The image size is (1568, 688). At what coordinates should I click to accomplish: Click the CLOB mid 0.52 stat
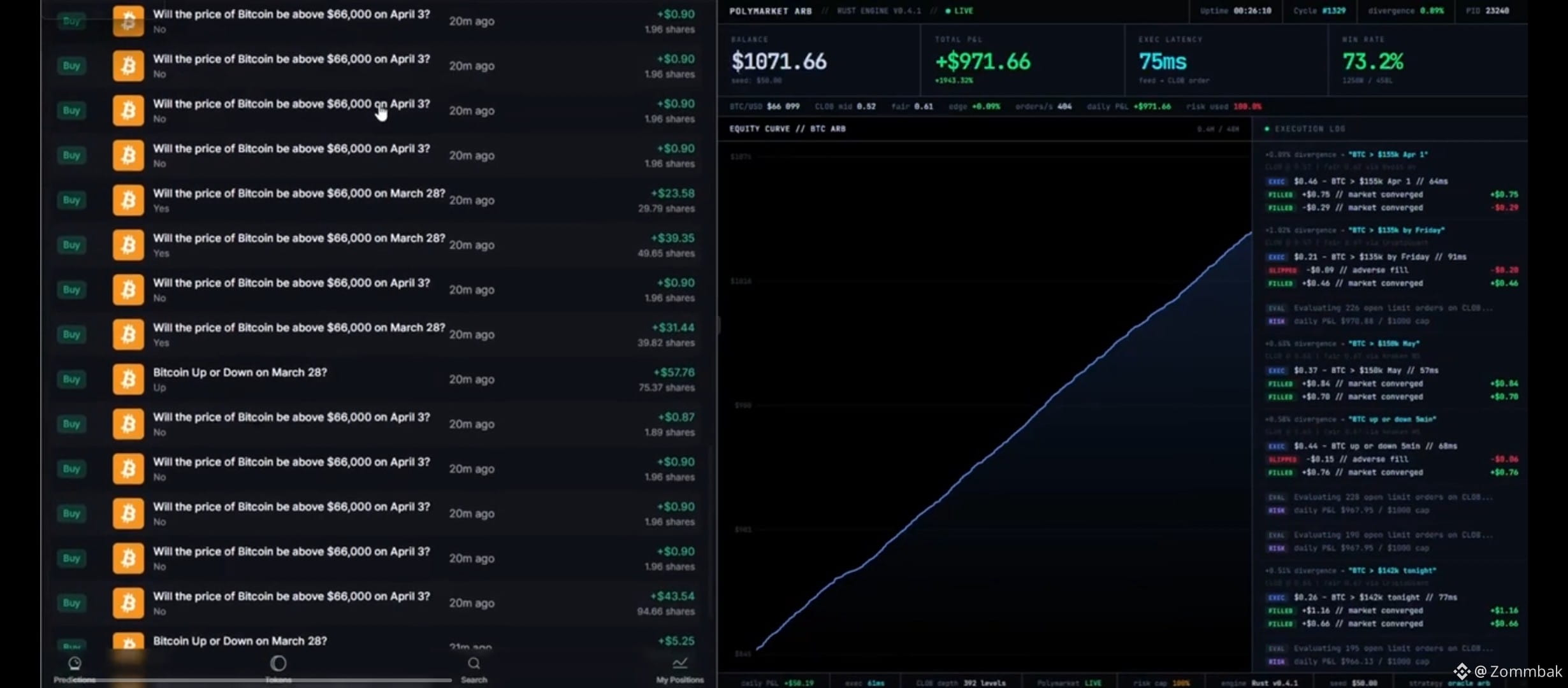(x=845, y=106)
